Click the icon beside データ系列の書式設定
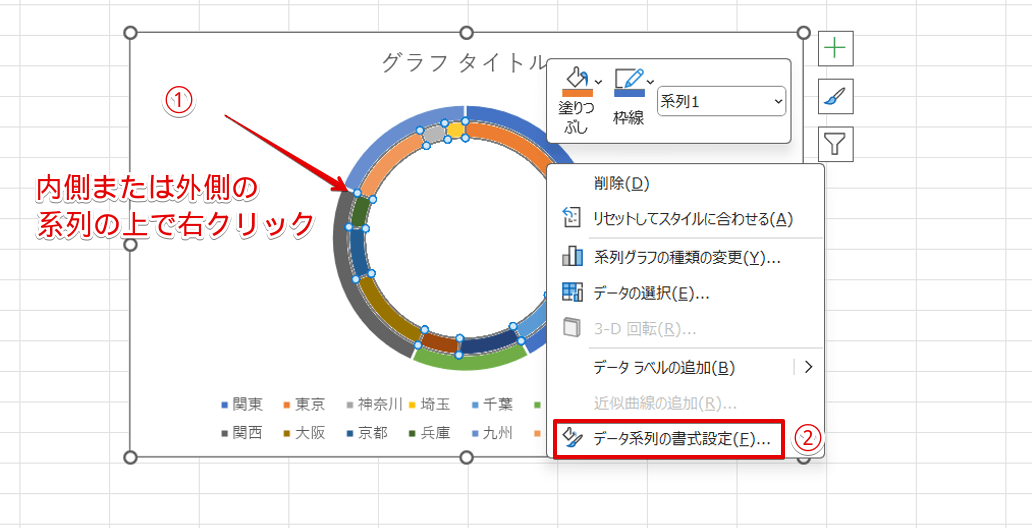Screen dimensions: 1032x528 point(572,438)
